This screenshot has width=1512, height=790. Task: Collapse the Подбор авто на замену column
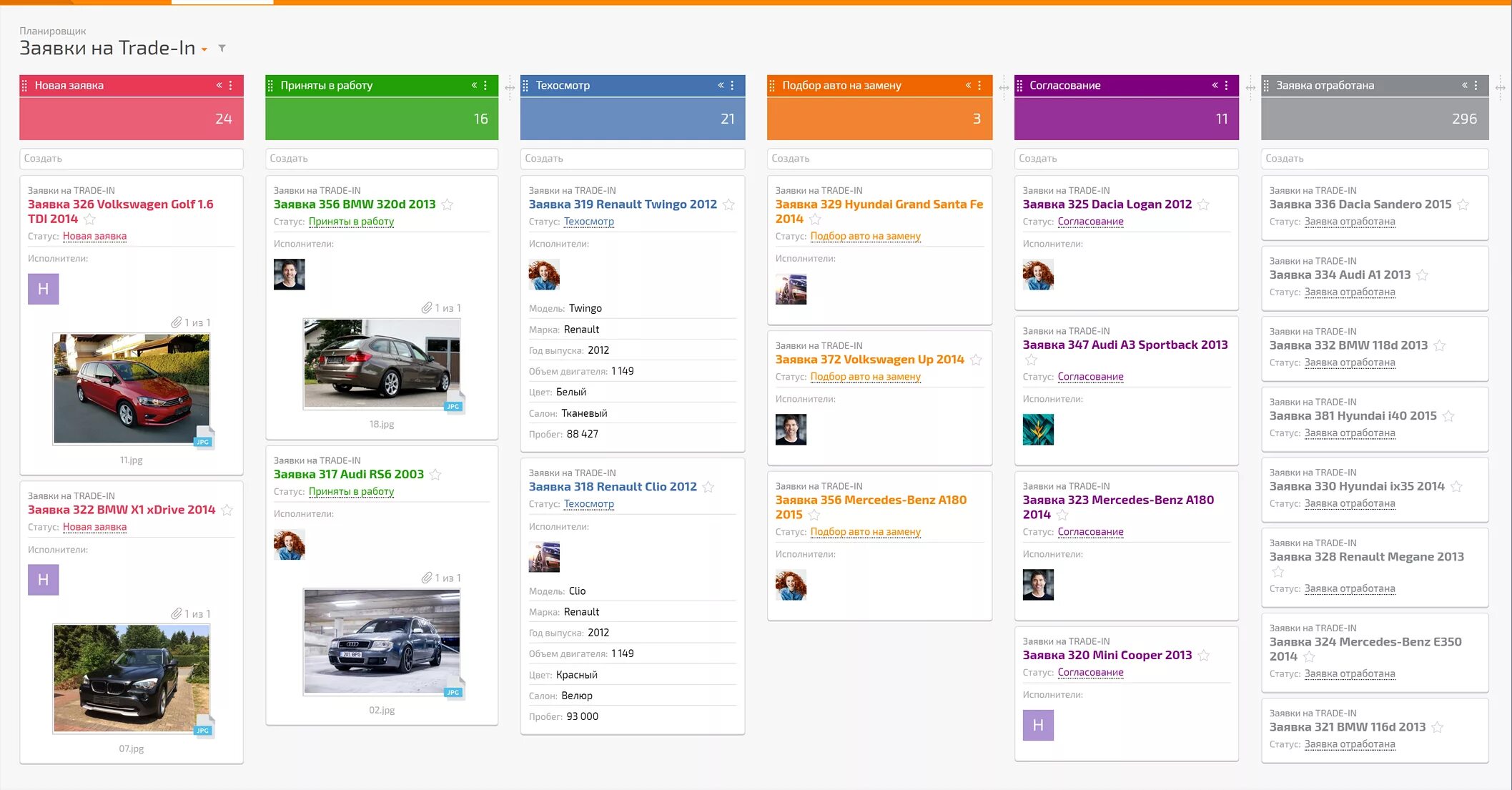[968, 86]
